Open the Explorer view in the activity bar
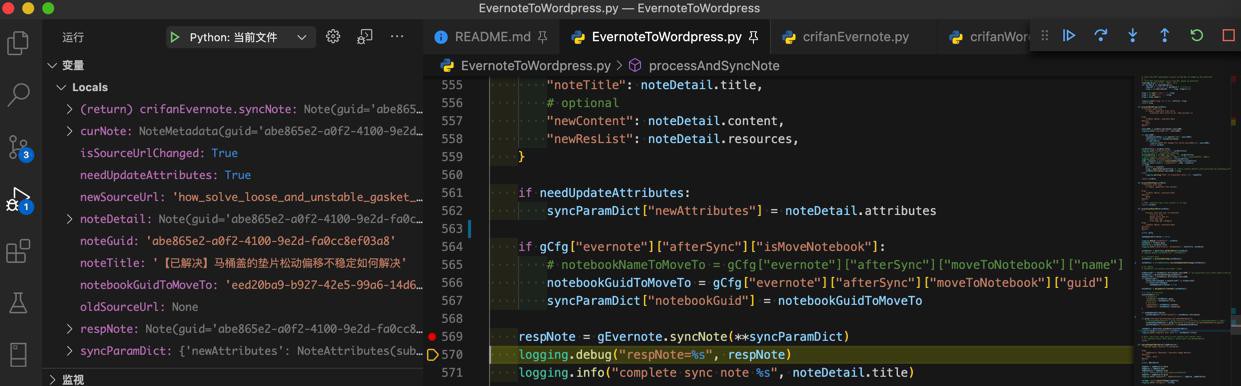1241x386 pixels. click(18, 43)
